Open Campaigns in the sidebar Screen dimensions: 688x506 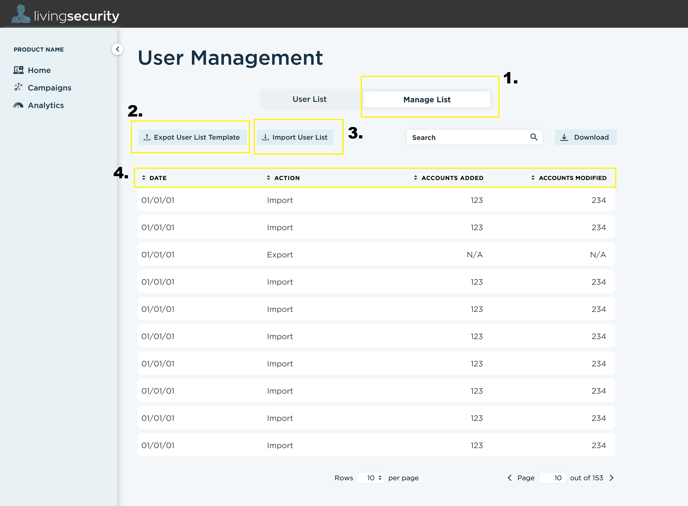click(x=42, y=88)
